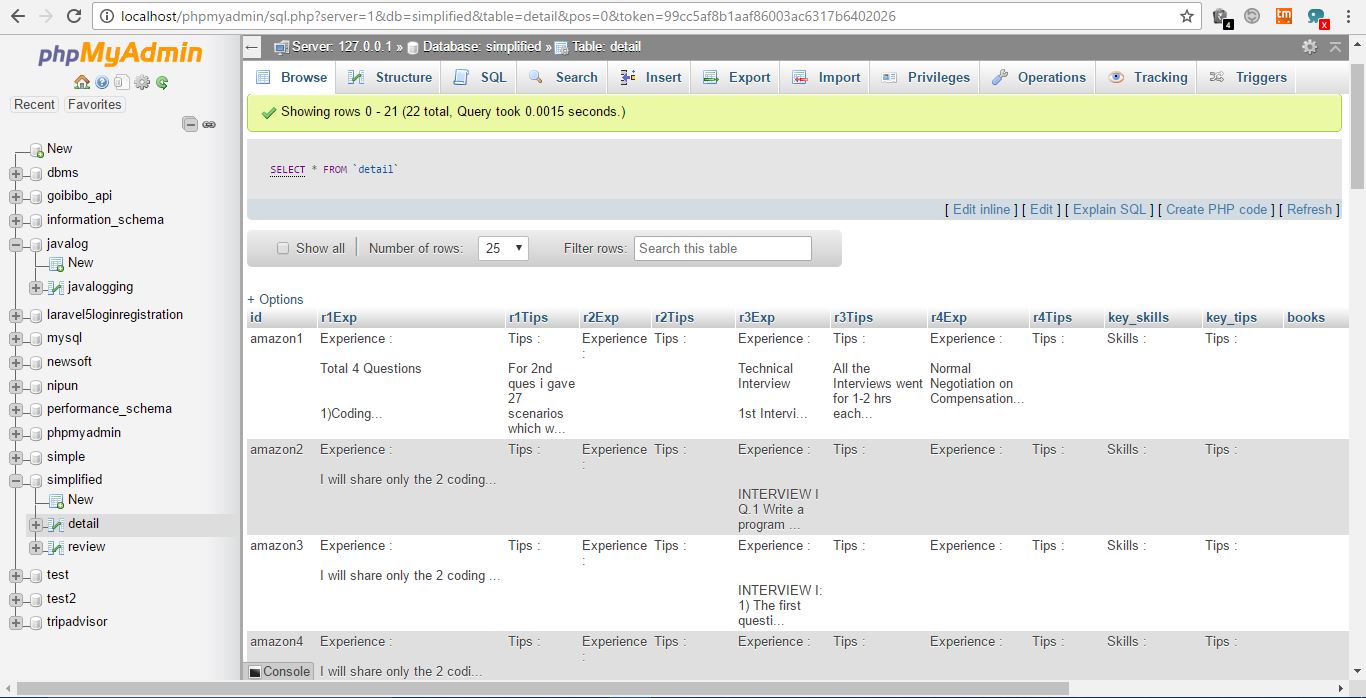Screen dimensions: 1366x698
Task: Open the Operations tab
Action: click(1039, 77)
